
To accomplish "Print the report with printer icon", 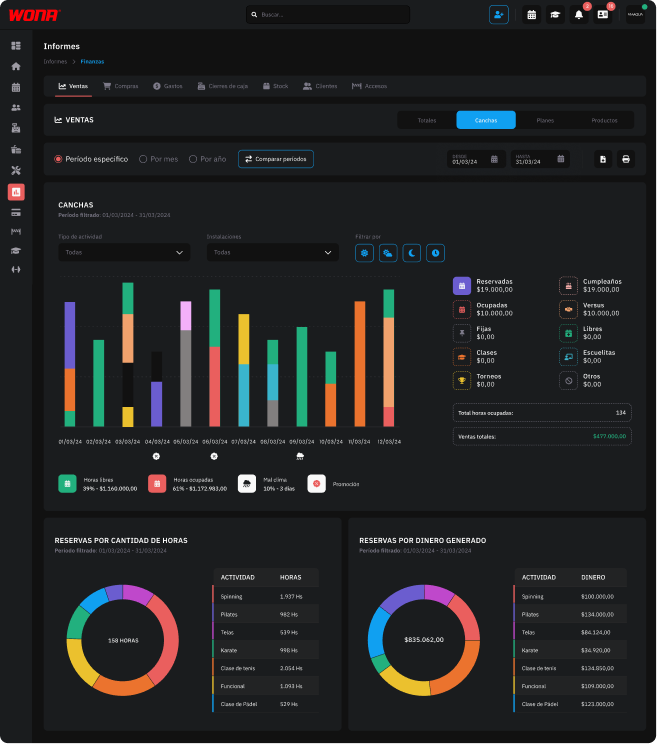I will tap(626, 159).
